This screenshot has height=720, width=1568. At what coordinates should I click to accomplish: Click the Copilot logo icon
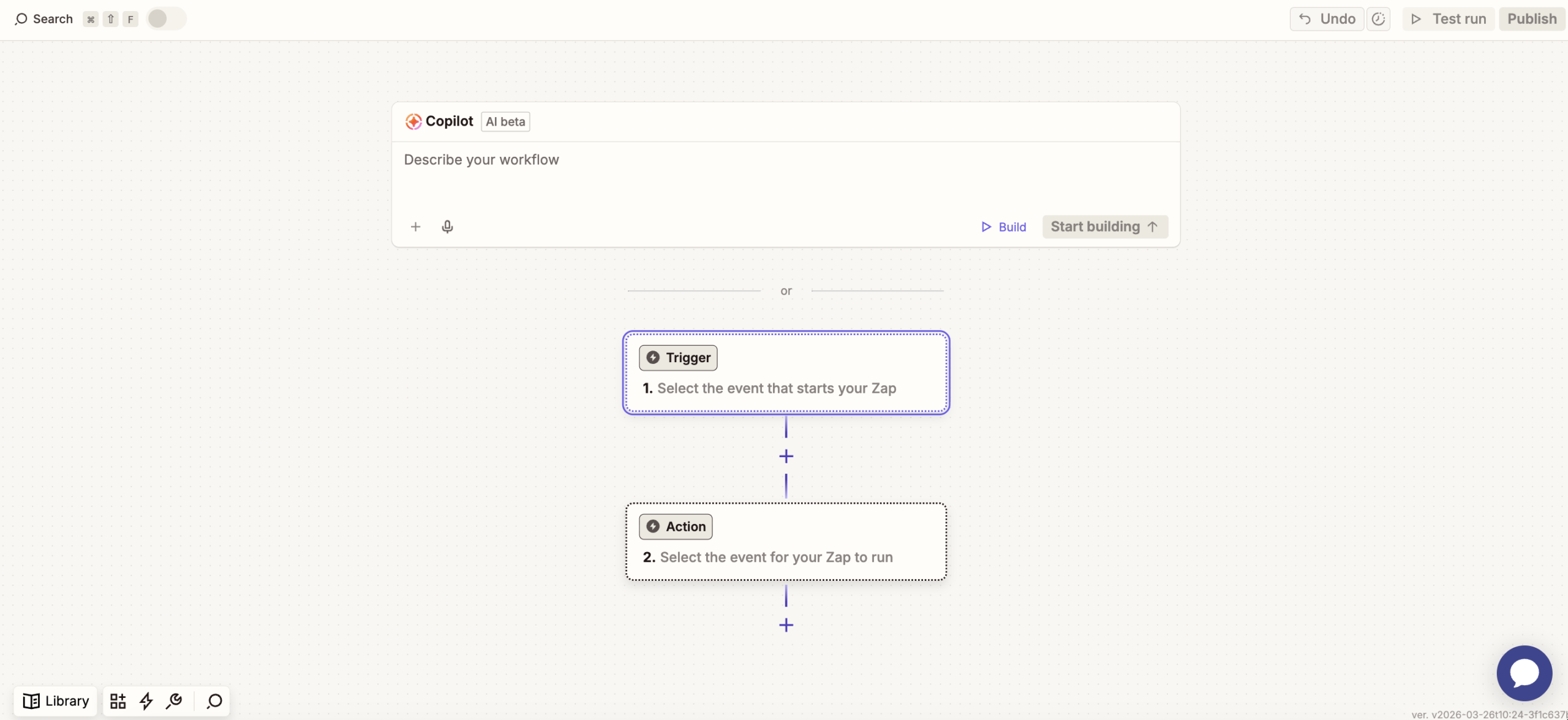tap(413, 121)
